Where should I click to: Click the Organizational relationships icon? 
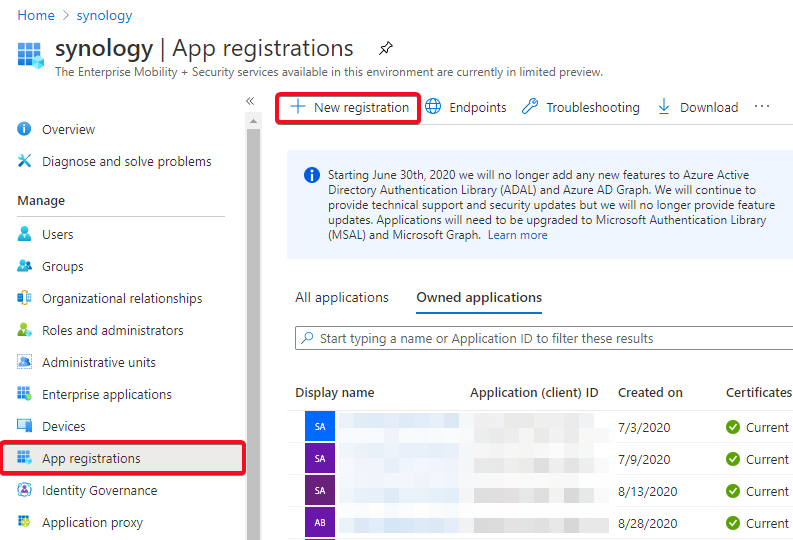pyautogui.click(x=24, y=297)
